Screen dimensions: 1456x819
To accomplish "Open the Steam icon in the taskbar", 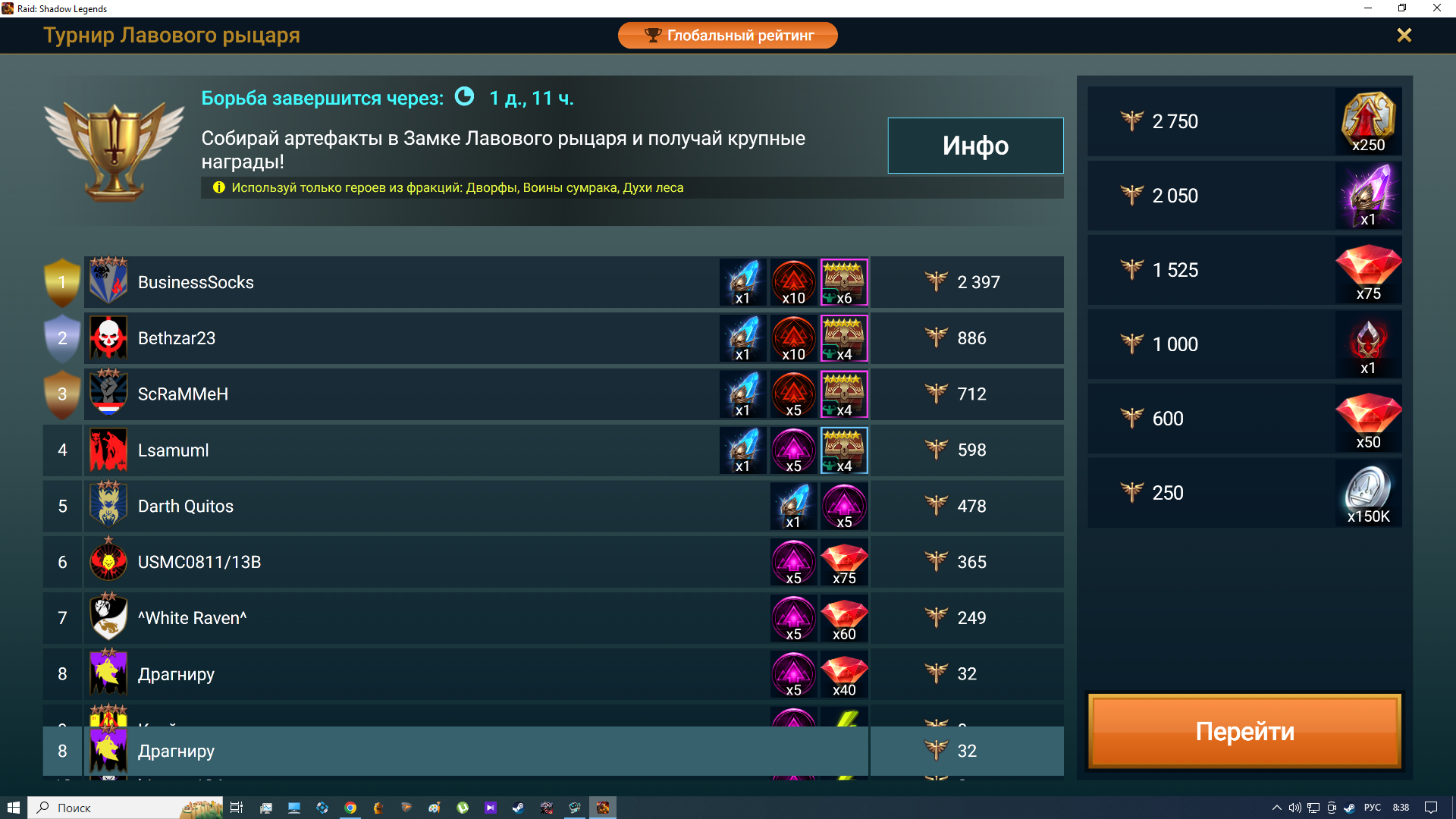I will pos(518,808).
